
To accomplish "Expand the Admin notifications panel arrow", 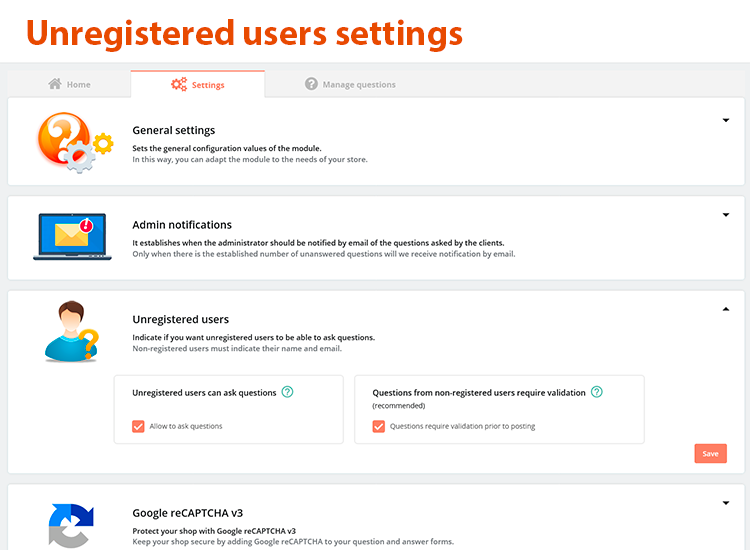I will coord(726,215).
